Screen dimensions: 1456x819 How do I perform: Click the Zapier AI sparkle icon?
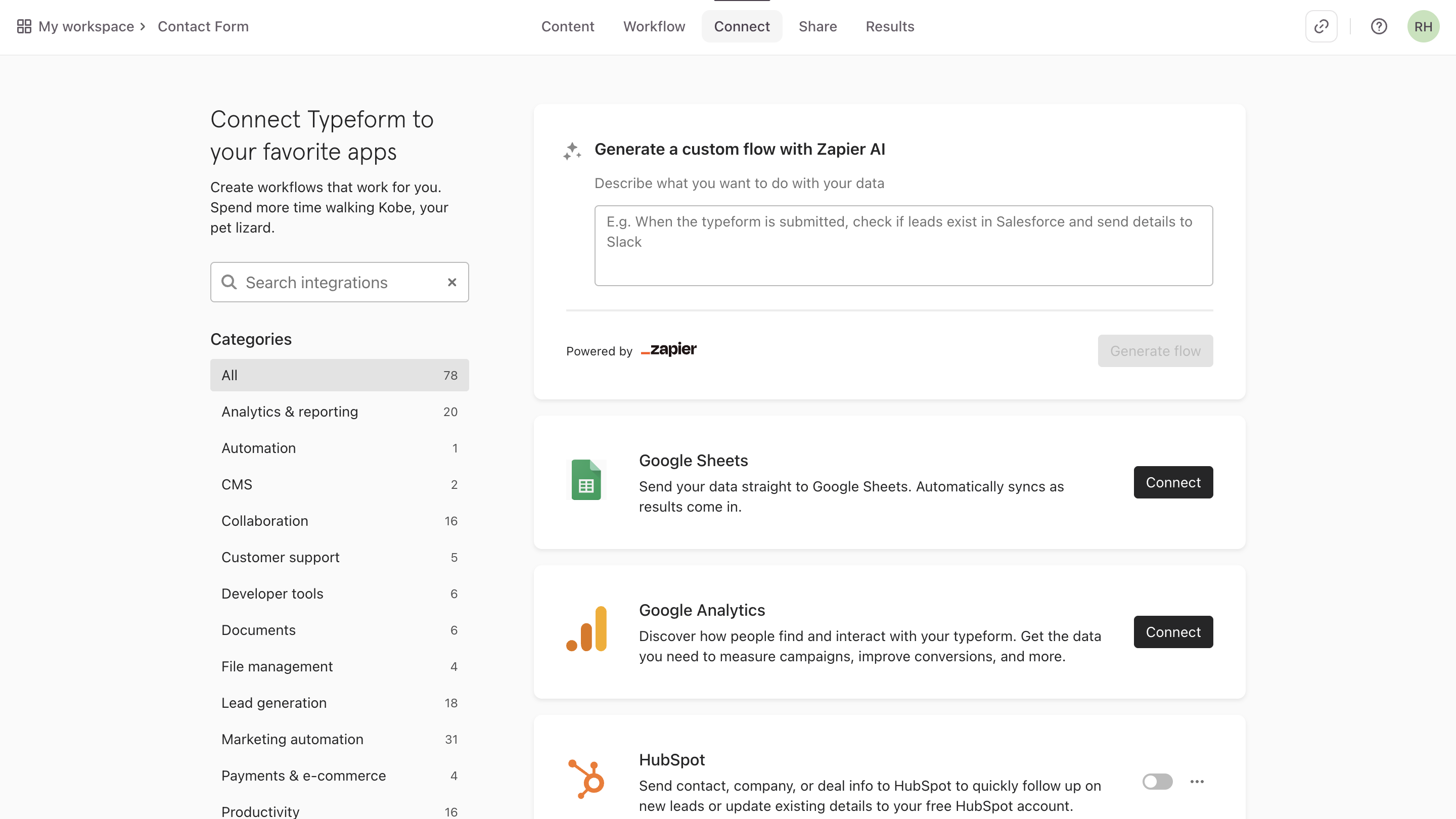pos(572,151)
